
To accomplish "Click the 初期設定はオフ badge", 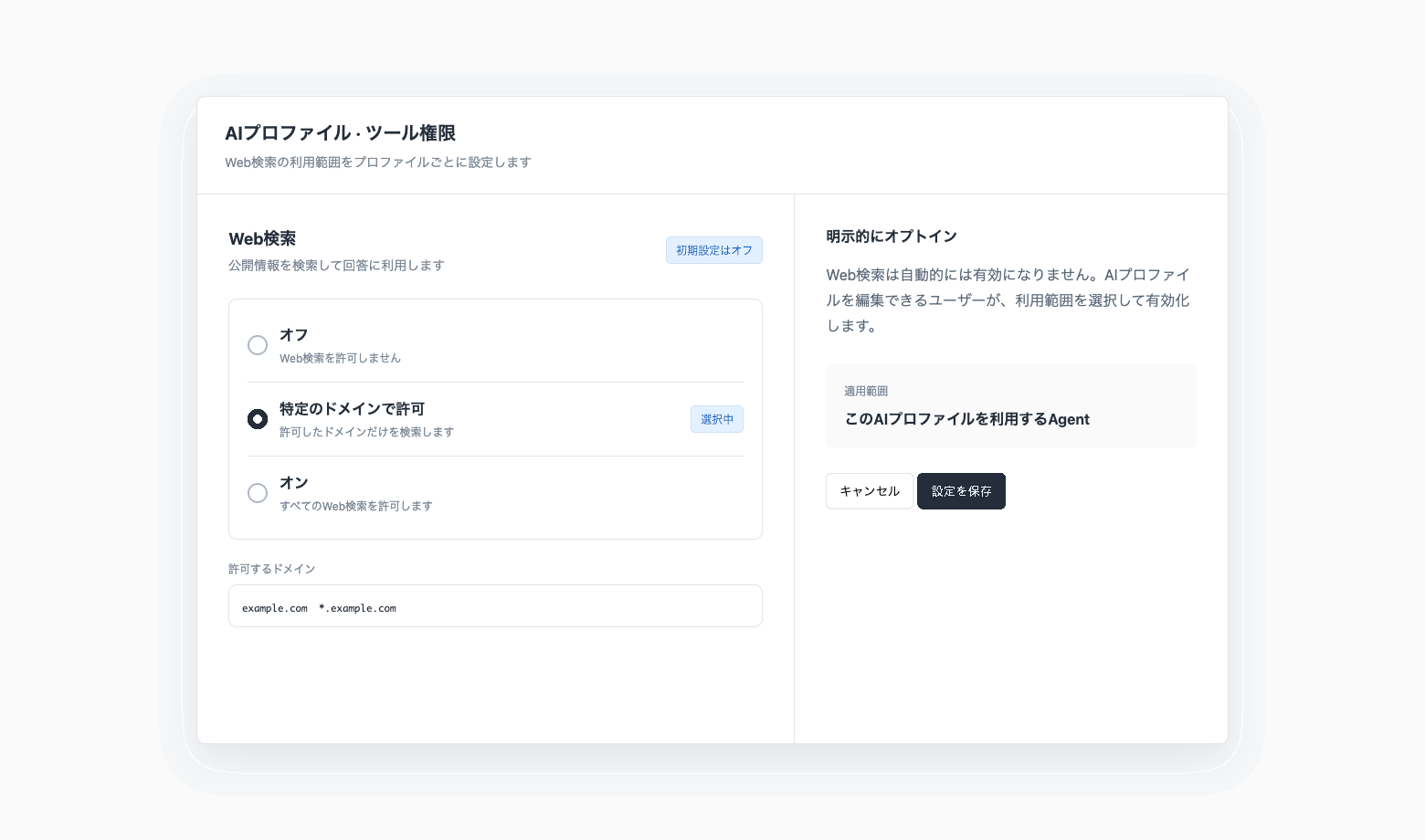I will (x=714, y=250).
